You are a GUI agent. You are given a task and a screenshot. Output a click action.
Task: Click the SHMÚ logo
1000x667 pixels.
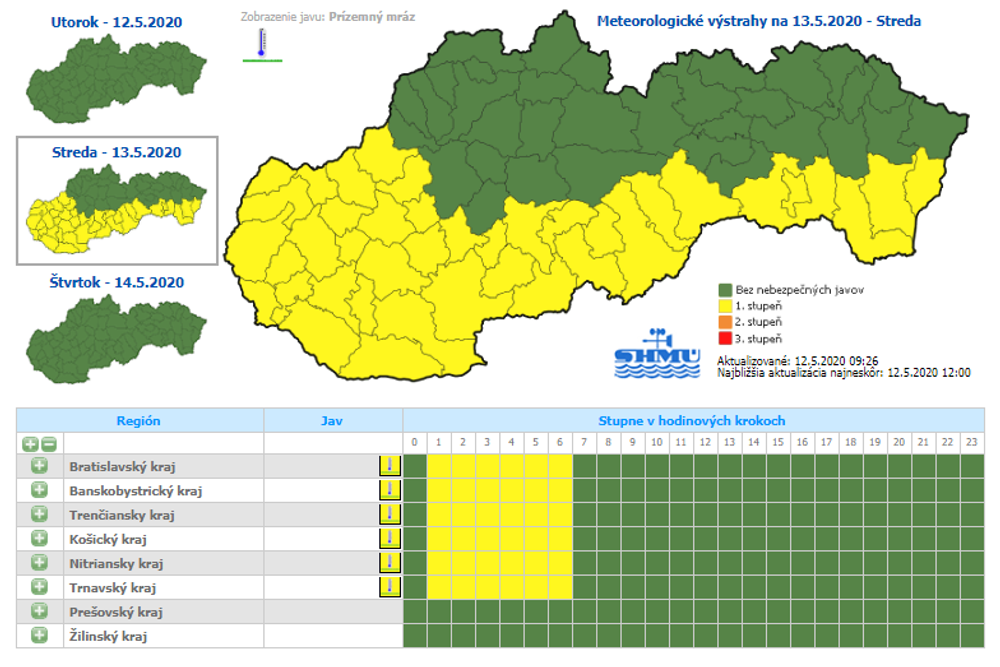(656, 354)
